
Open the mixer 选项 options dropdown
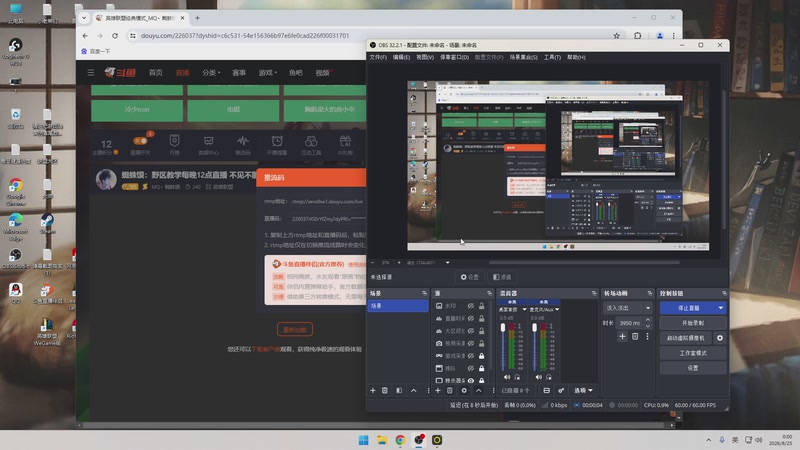pos(583,390)
